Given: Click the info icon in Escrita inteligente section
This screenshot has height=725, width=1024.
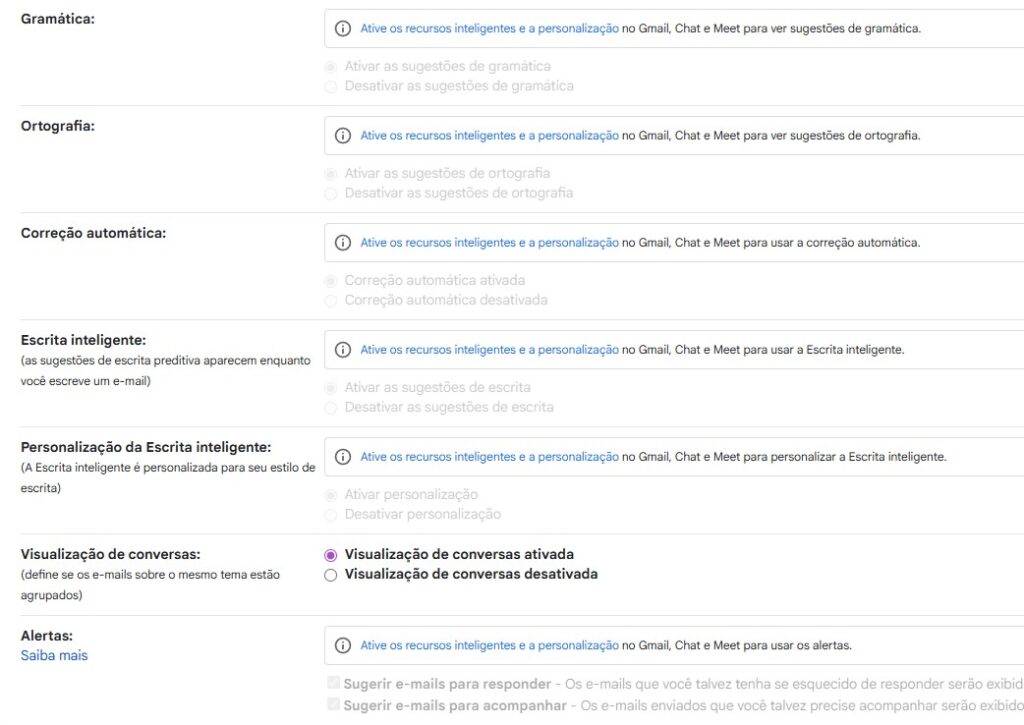Looking at the screenshot, I should point(341,349).
